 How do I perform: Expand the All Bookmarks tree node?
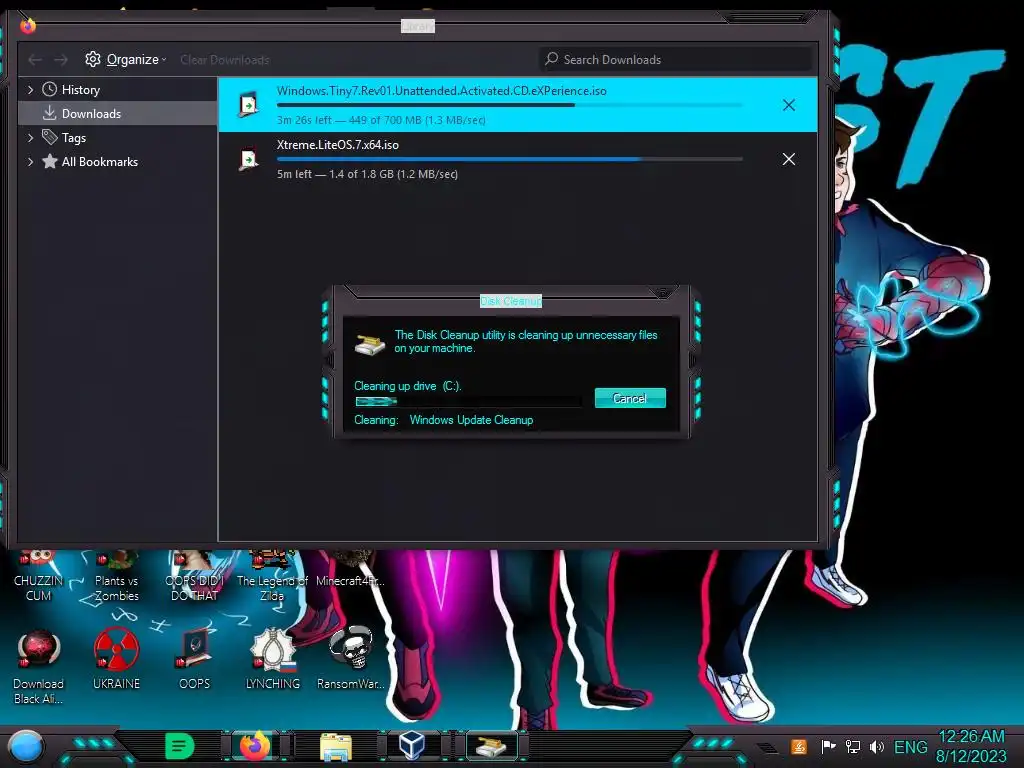[30, 162]
